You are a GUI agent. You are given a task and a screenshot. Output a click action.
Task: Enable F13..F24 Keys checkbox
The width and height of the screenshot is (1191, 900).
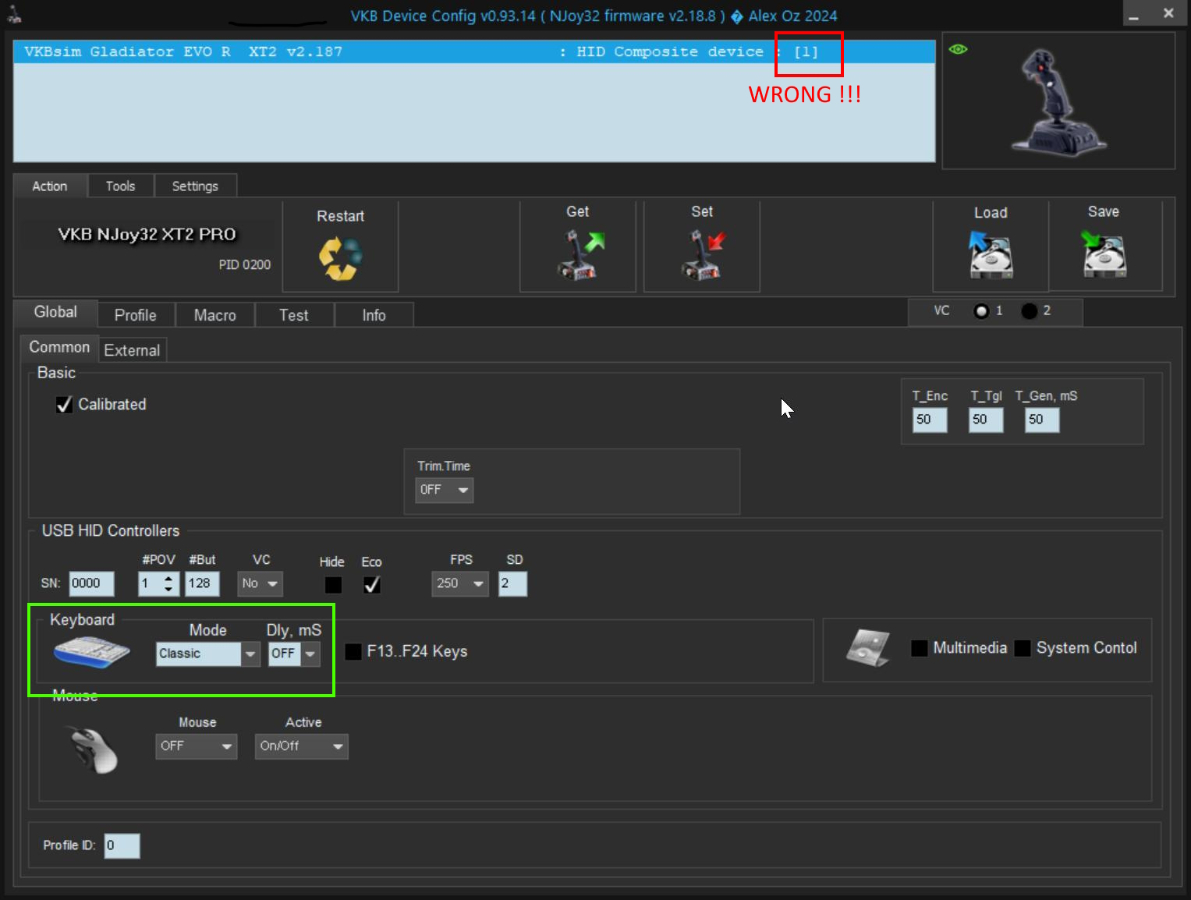pos(353,652)
